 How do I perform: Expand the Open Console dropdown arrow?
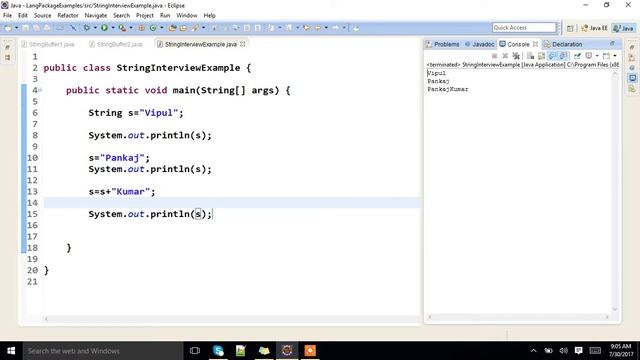tap(615, 56)
